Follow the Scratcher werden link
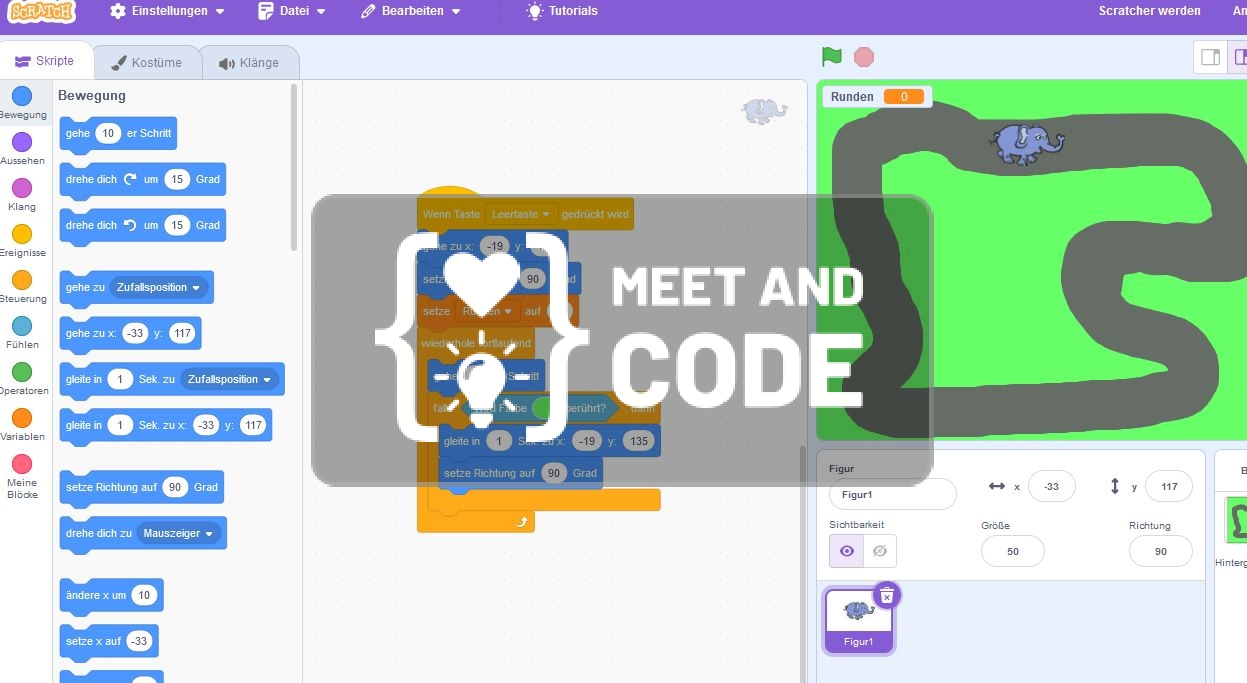The width and height of the screenshot is (1247, 683). pos(1149,11)
